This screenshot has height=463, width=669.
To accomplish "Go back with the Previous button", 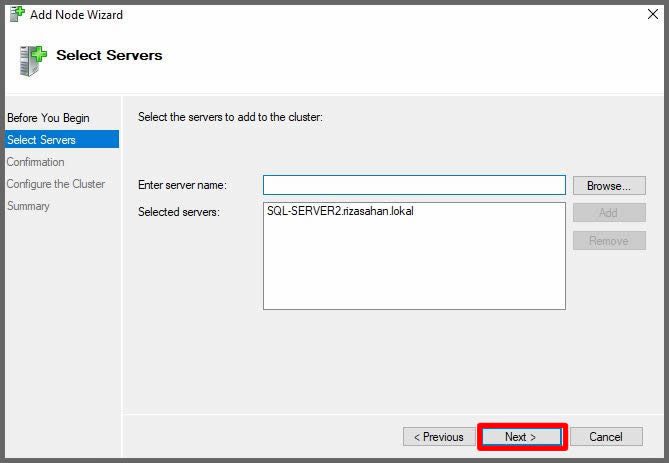I will click(438, 437).
